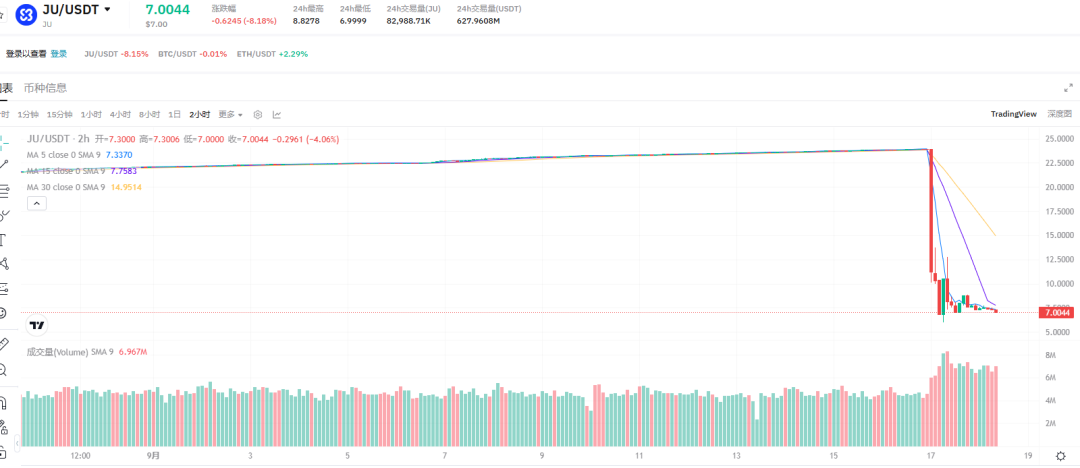1080x468 pixels.
Task: Click the TradingView logo badge on the chart
Action: [x=37, y=326]
